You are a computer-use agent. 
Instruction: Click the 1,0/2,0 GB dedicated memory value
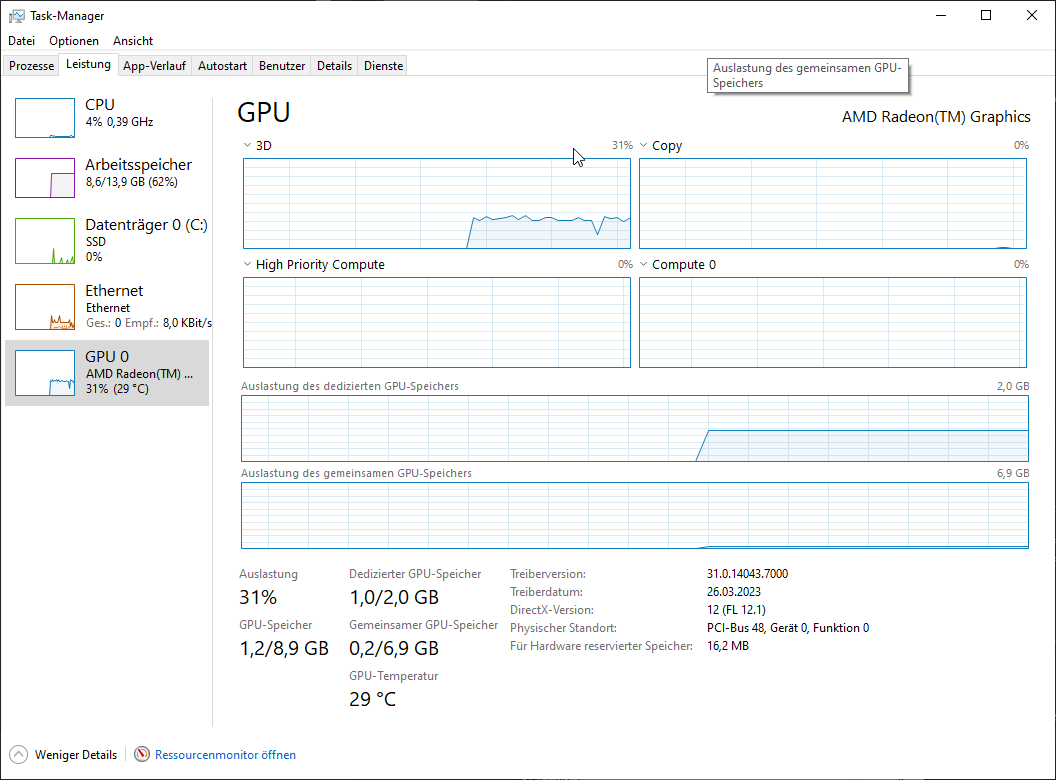394,597
